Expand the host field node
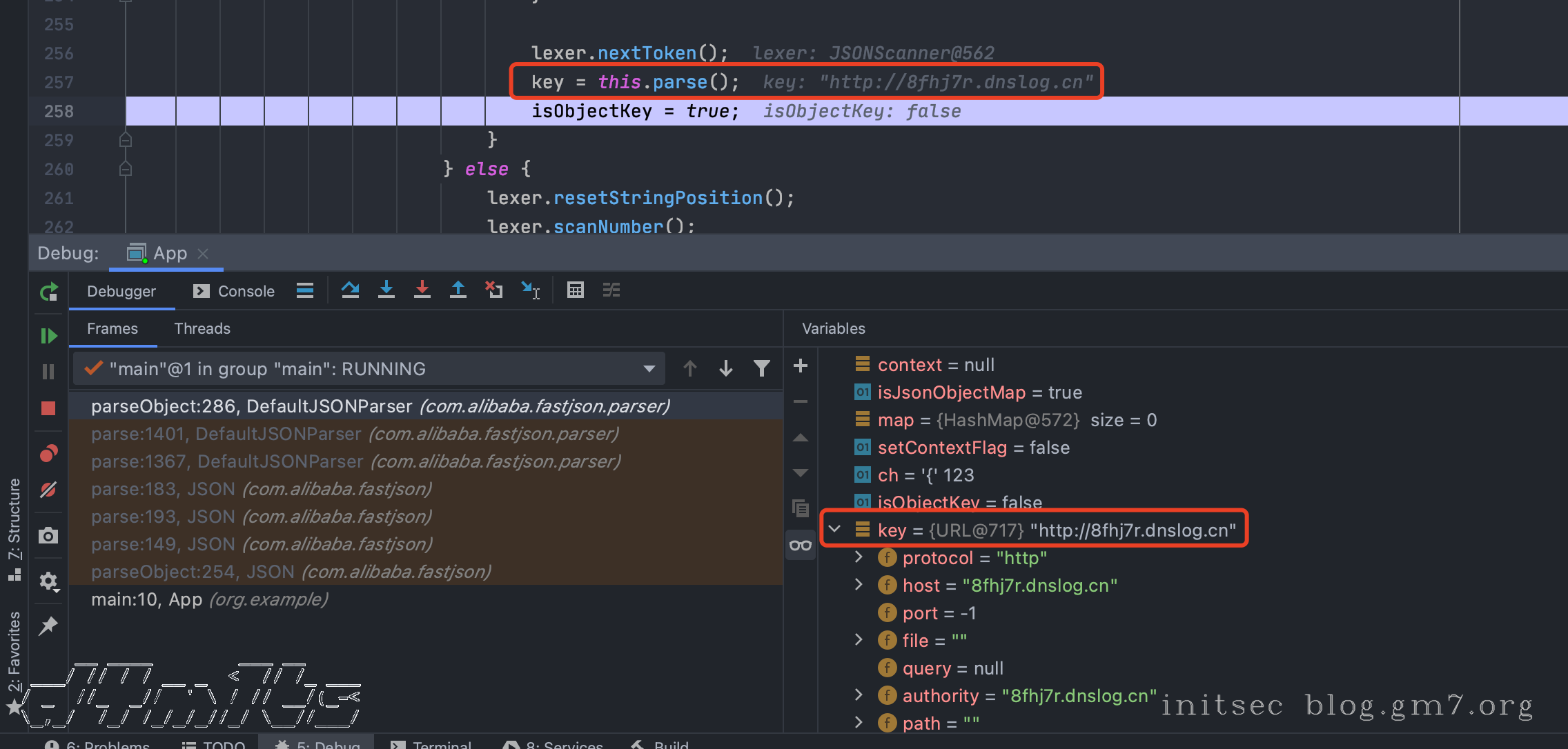 859,585
